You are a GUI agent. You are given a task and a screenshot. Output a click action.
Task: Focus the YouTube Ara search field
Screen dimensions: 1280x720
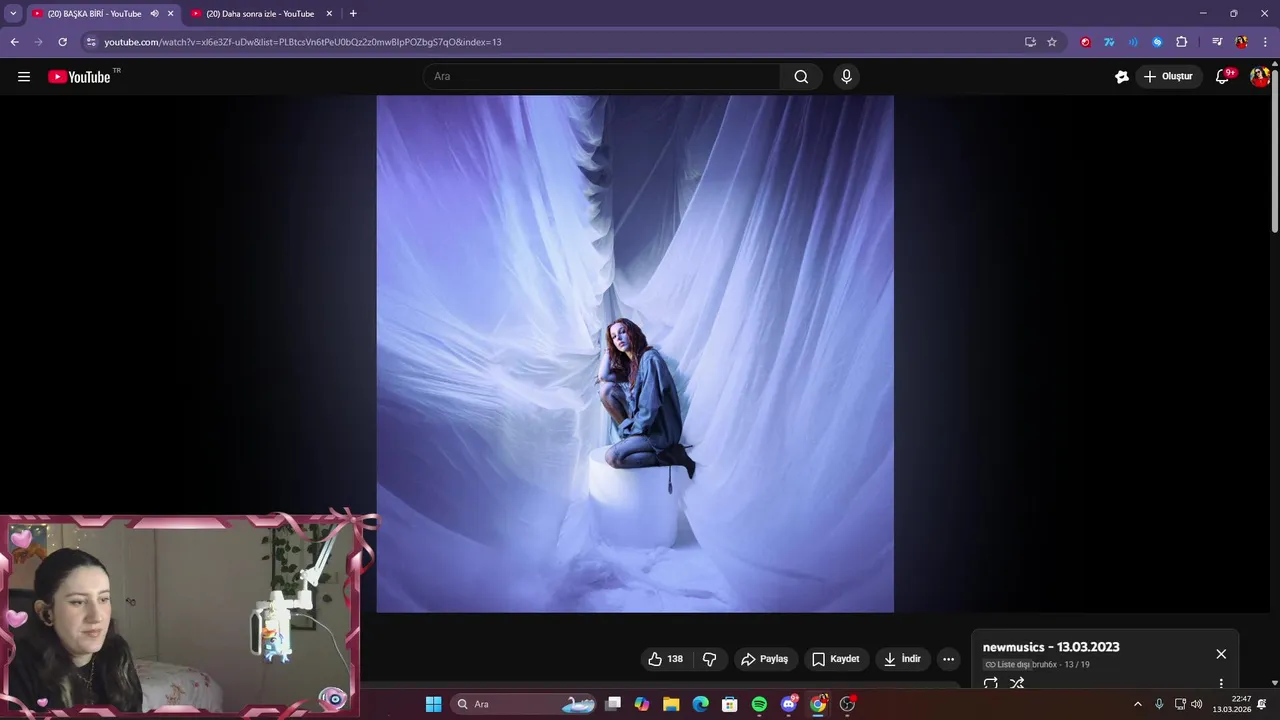pyautogui.click(x=603, y=77)
